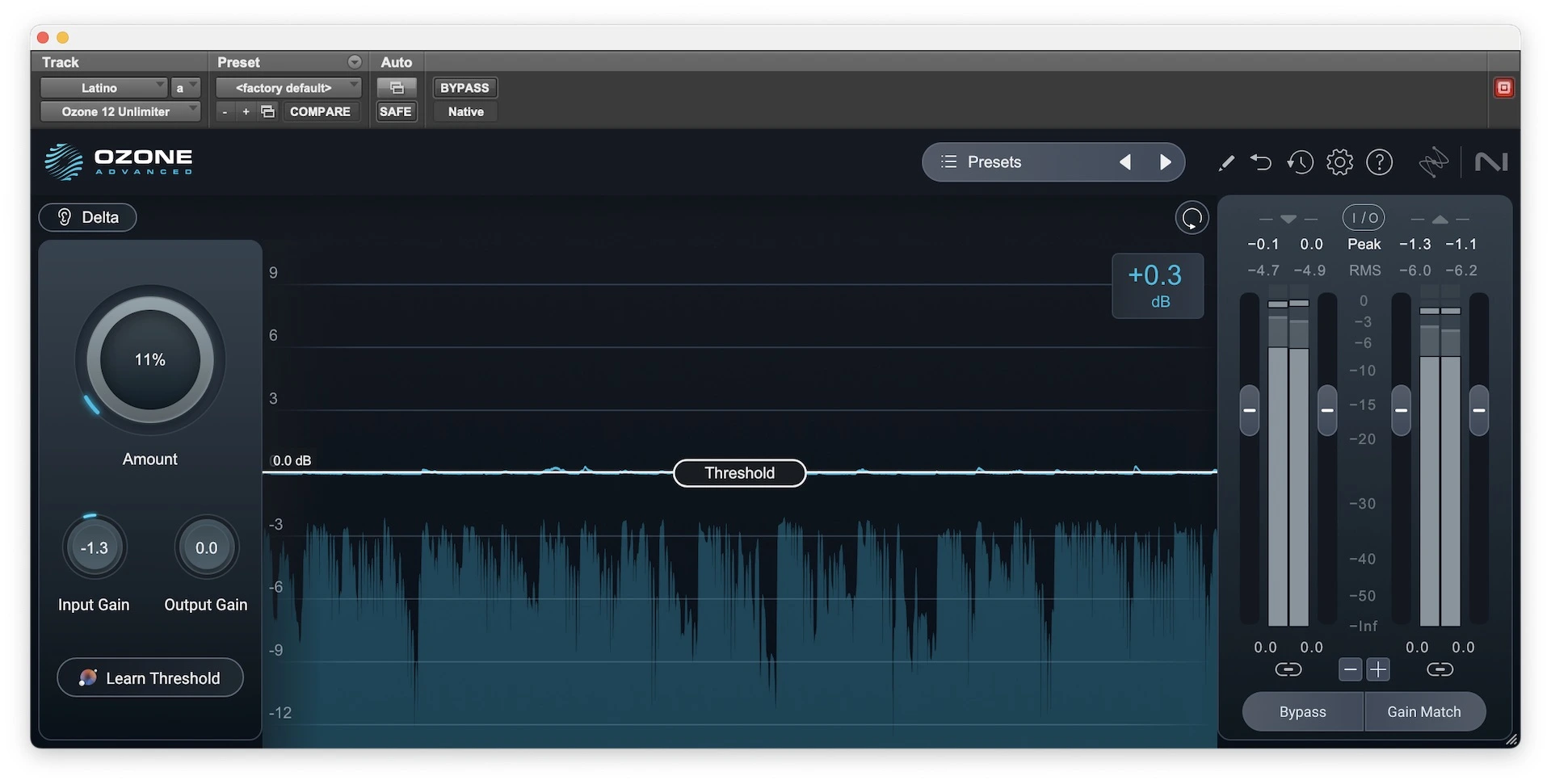Toggle Delta listening mode
The width and height of the screenshot is (1551, 784).
(88, 217)
